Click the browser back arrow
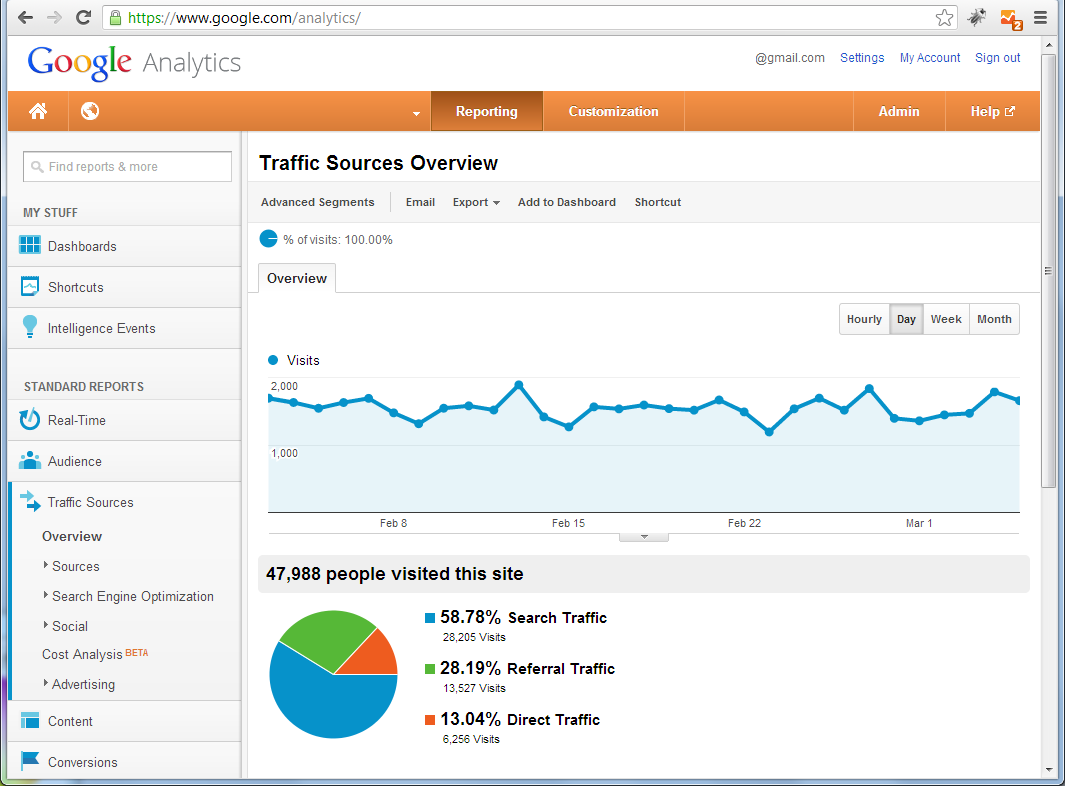The width and height of the screenshot is (1065, 786). 25,18
